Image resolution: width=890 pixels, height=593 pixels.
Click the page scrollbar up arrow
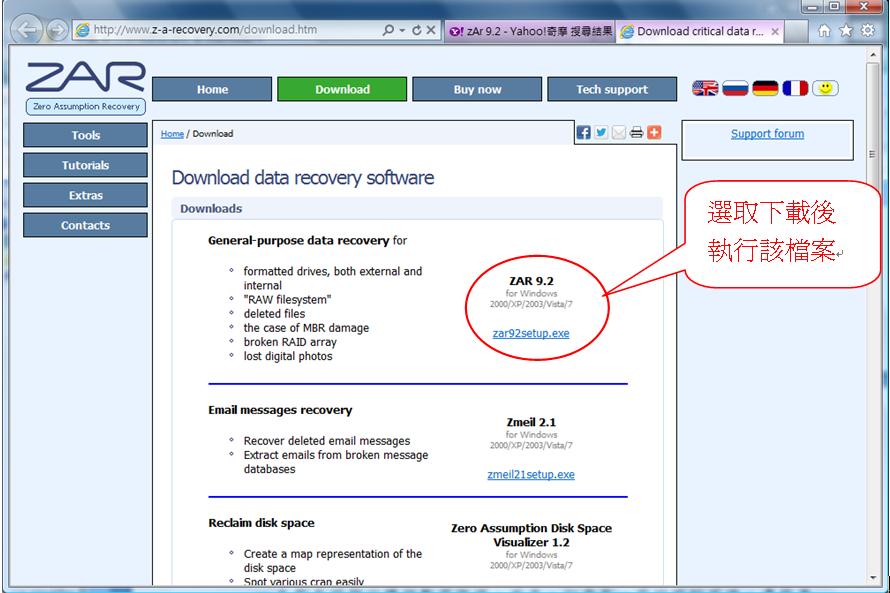tap(873, 54)
